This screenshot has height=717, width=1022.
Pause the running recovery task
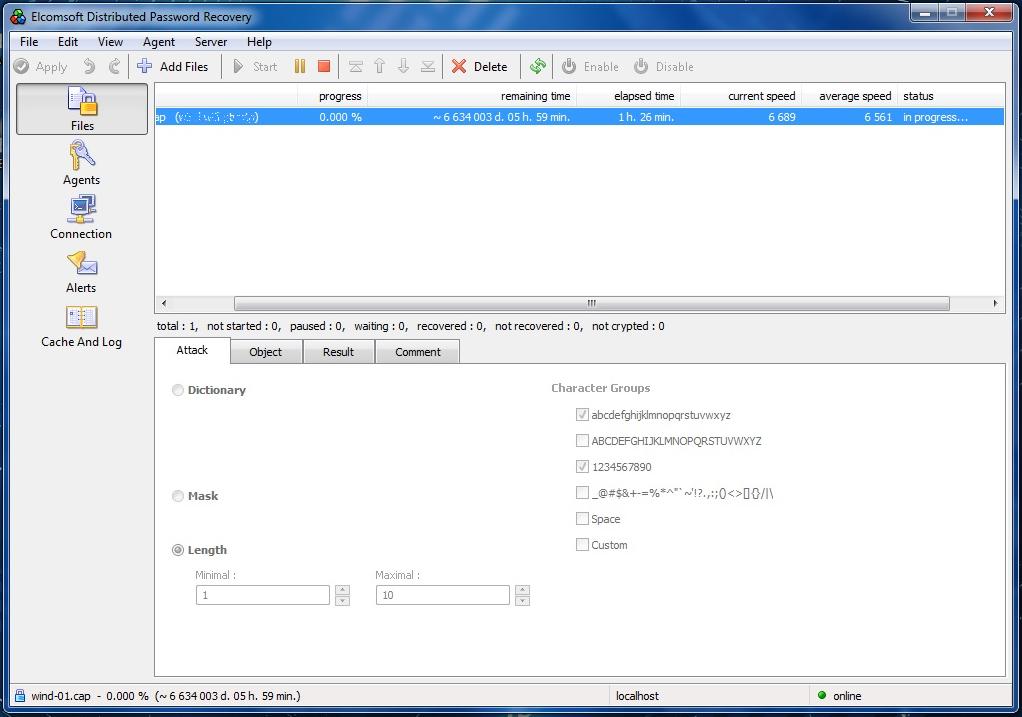tap(300, 66)
